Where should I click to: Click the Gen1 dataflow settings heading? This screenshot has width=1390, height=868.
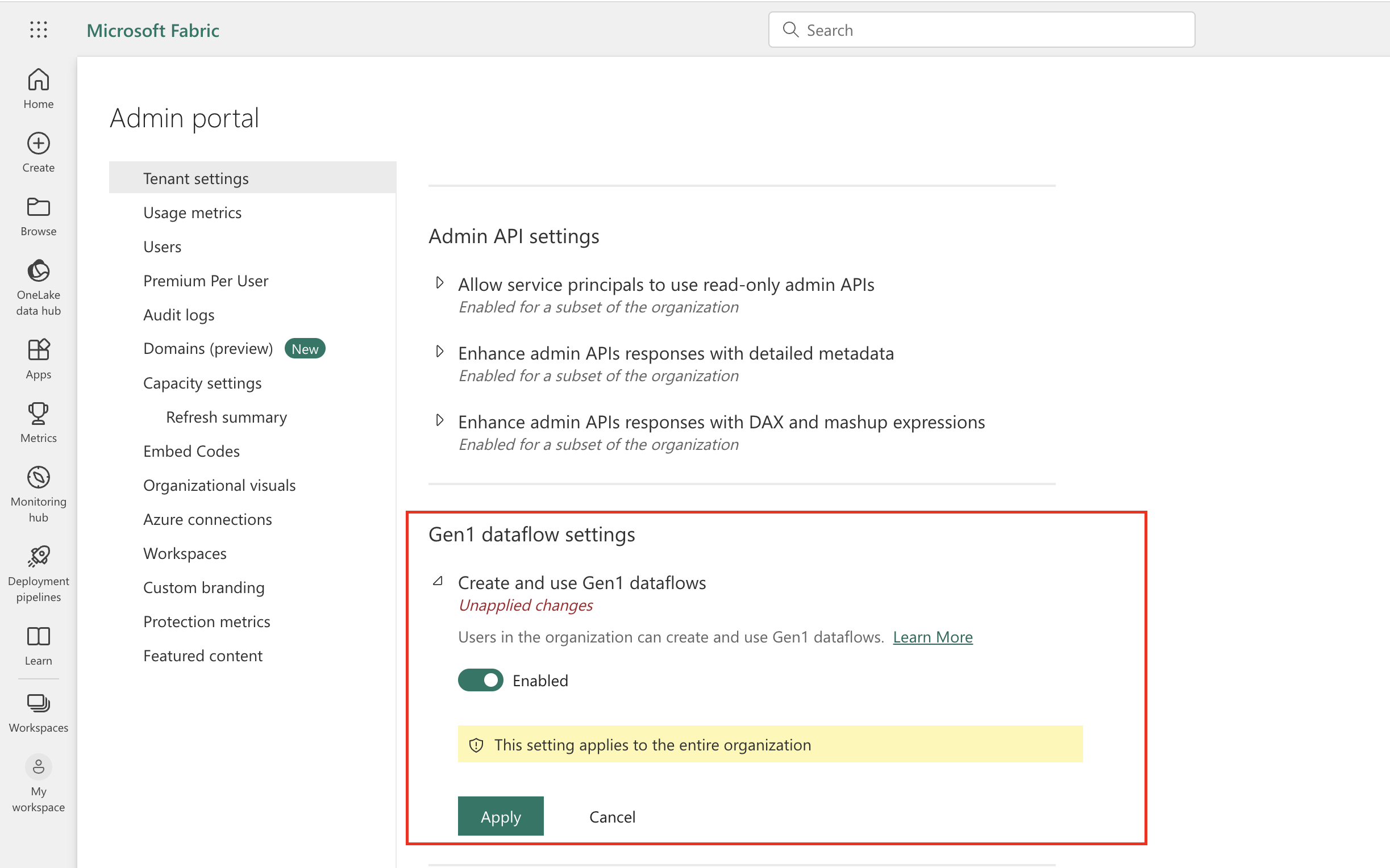click(x=532, y=534)
